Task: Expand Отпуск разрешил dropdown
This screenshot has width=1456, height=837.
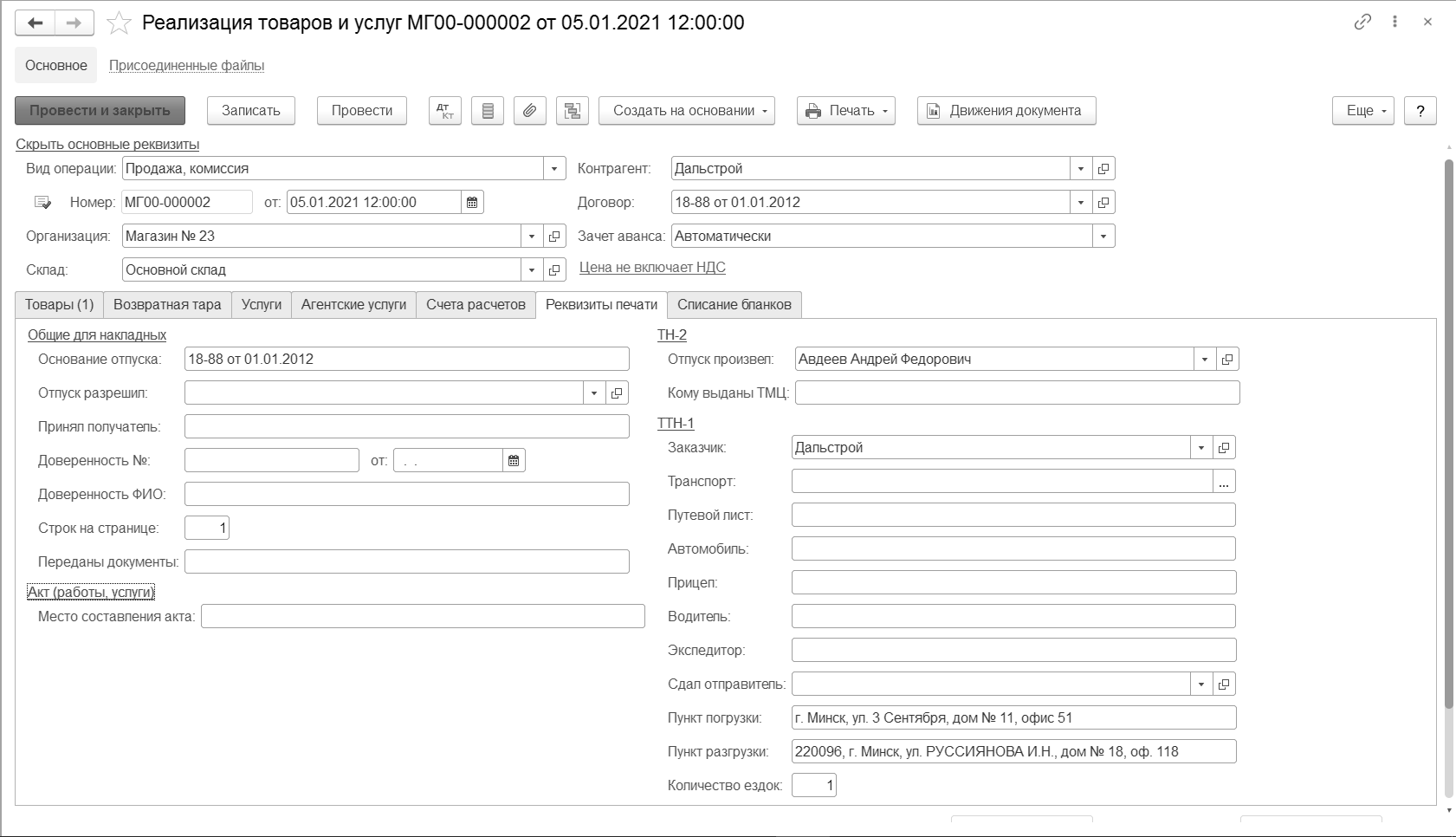Action: [x=594, y=393]
